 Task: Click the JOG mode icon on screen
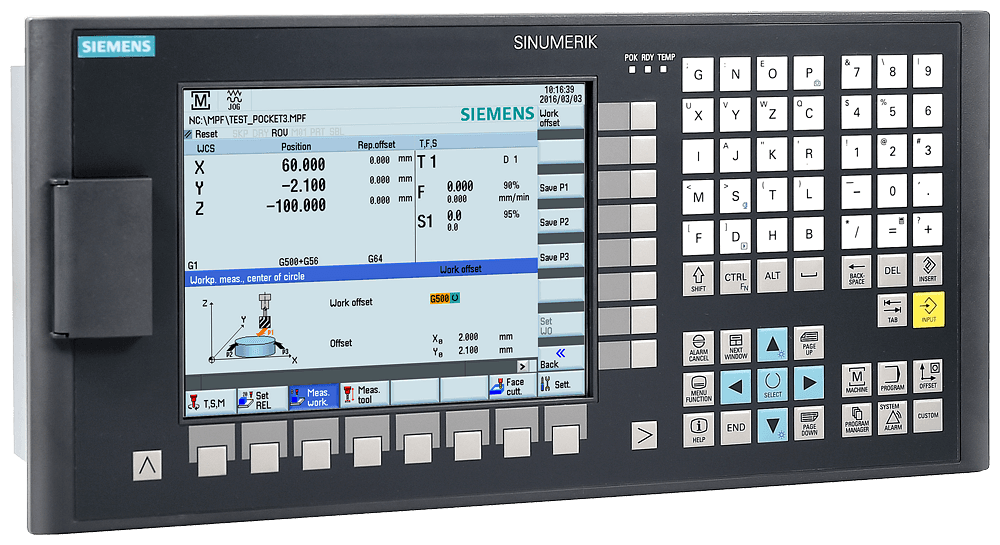234,99
